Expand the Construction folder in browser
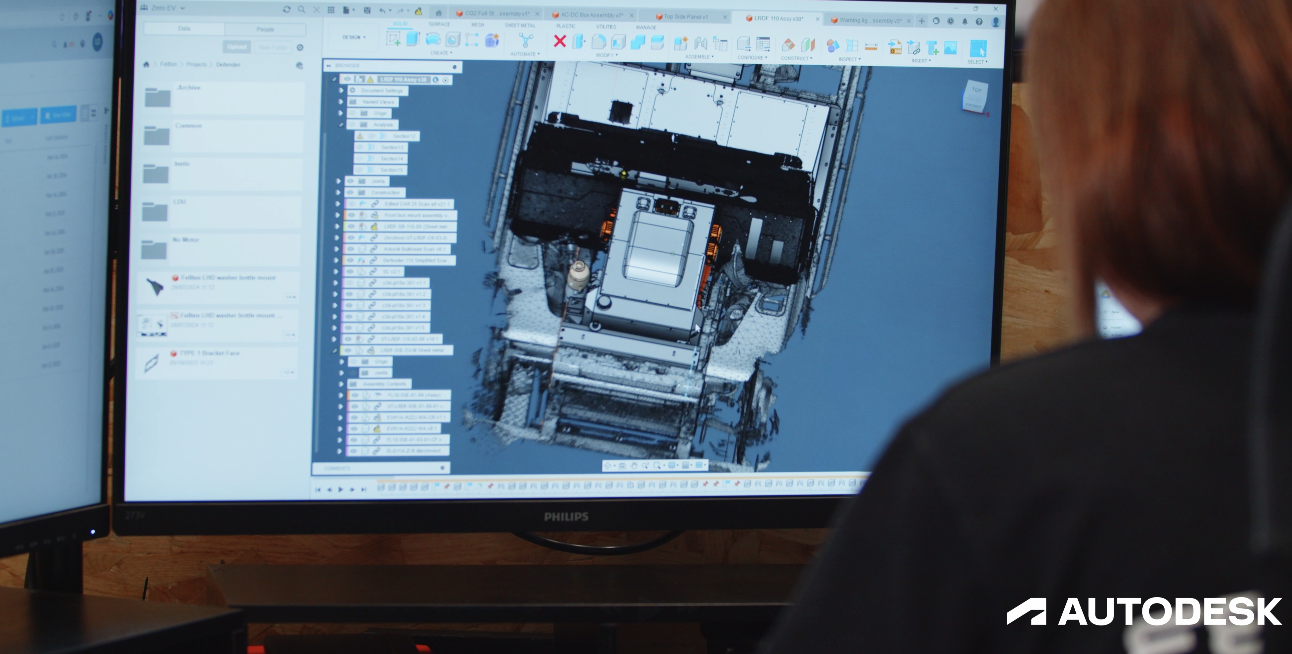This screenshot has height=654, width=1292. pos(338,192)
